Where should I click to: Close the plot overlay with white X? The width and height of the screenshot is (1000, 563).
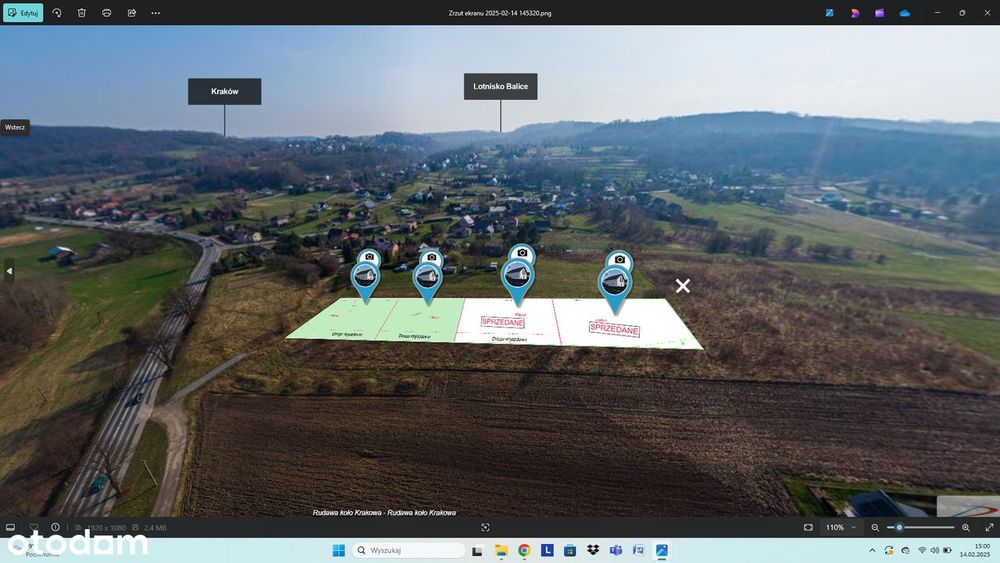(682, 286)
